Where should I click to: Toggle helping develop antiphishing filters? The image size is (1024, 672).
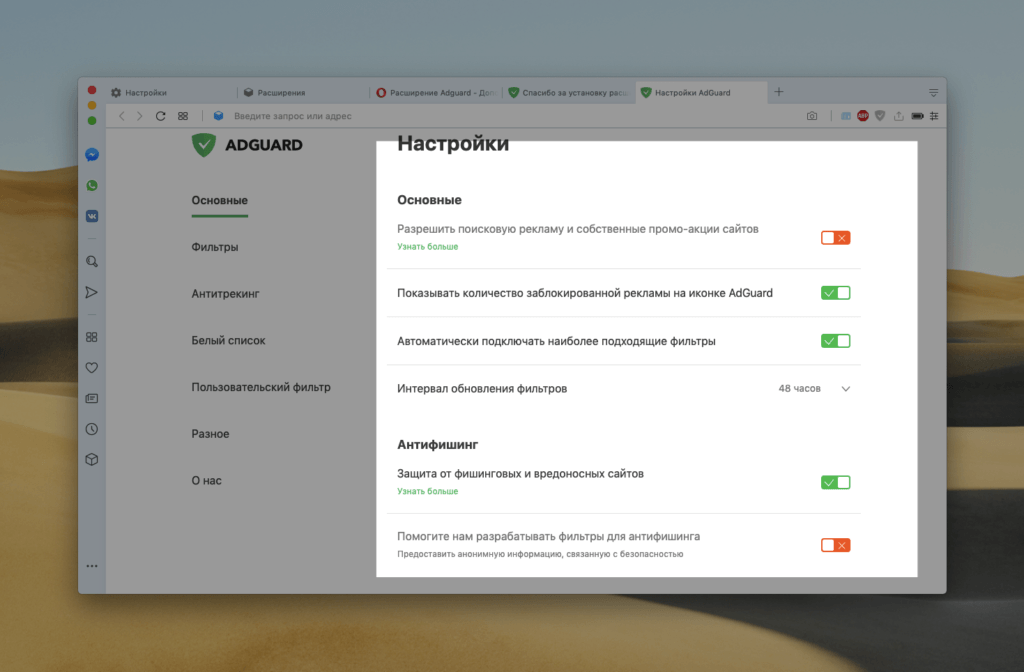(835, 545)
